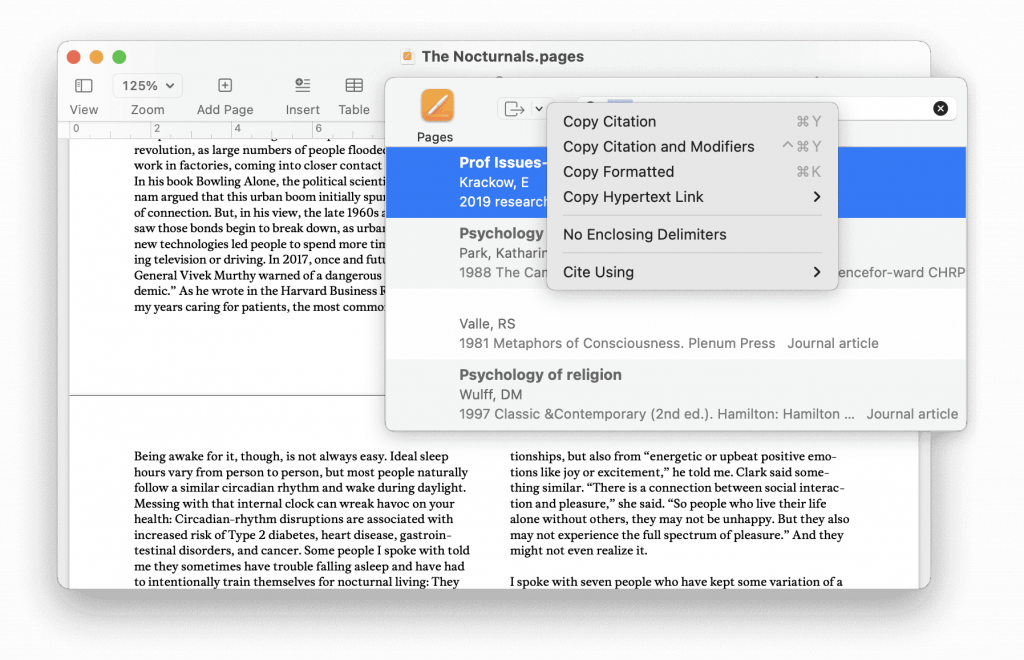Screen dimensions: 1024x660
Task: Expand the Cite Using submenu
Action: [816, 272]
